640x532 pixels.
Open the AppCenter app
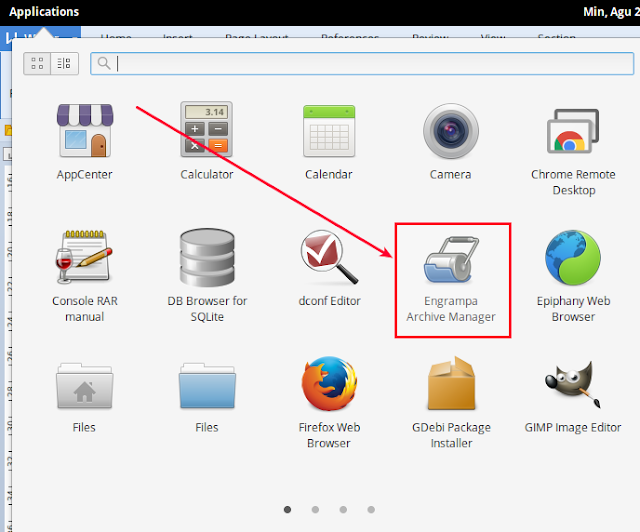click(x=84, y=141)
